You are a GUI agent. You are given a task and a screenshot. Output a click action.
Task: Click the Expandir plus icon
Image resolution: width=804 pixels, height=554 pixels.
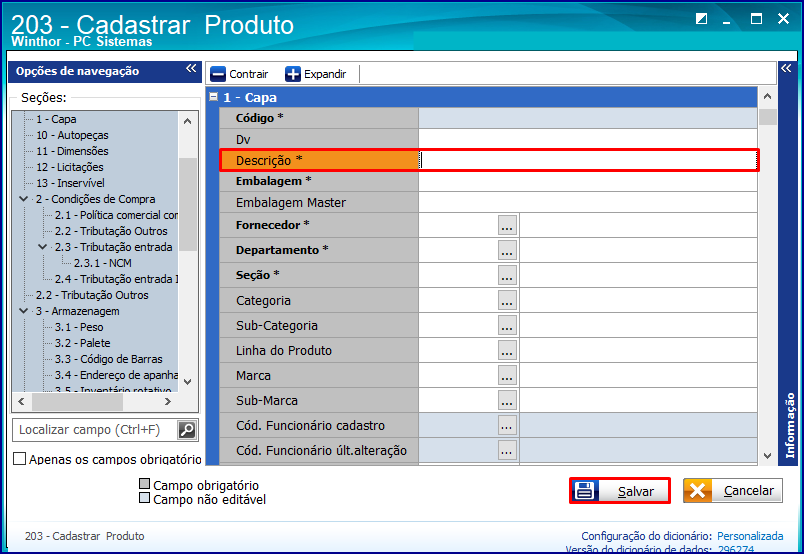pyautogui.click(x=293, y=74)
